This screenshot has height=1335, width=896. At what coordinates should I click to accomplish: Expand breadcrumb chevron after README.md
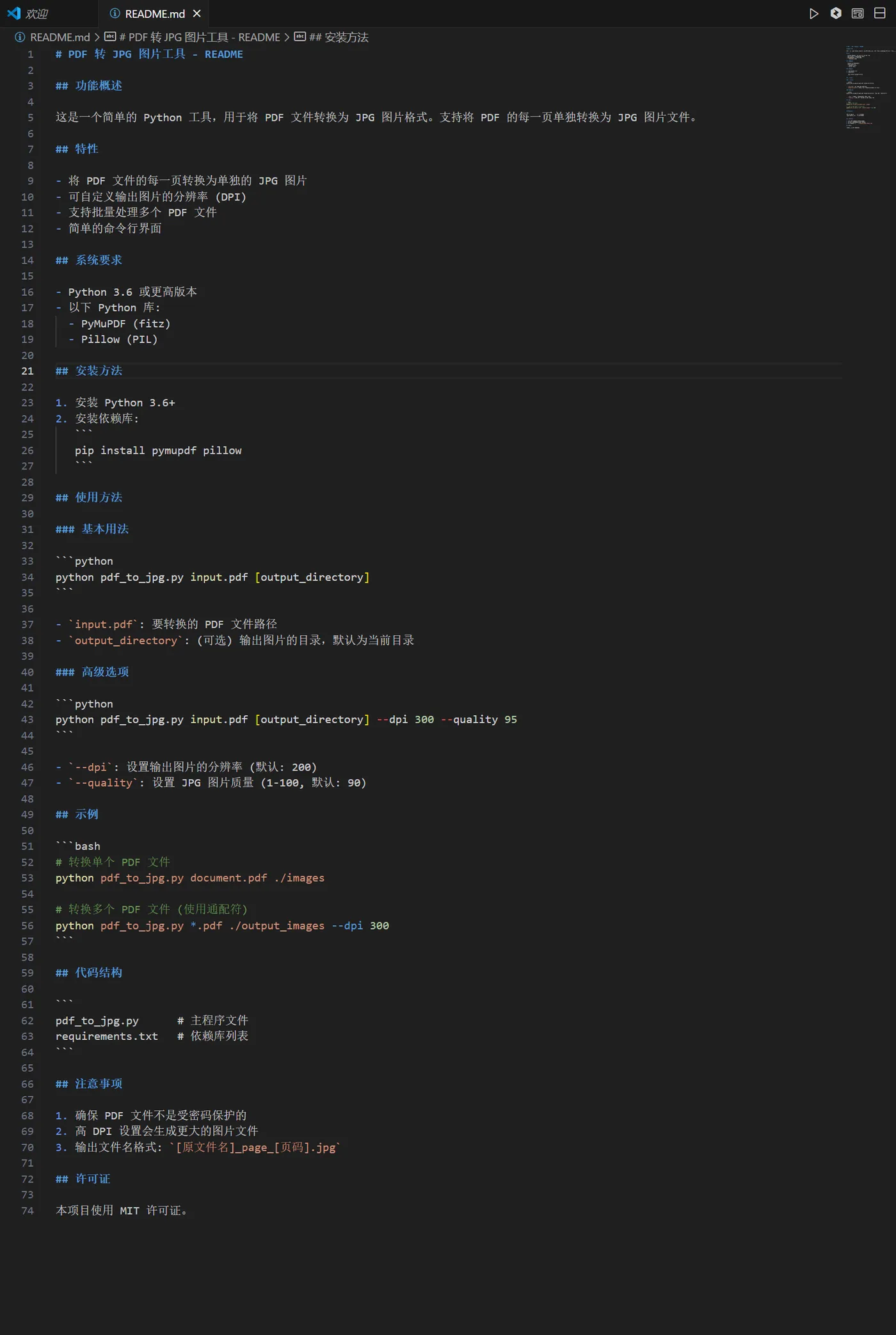(97, 37)
